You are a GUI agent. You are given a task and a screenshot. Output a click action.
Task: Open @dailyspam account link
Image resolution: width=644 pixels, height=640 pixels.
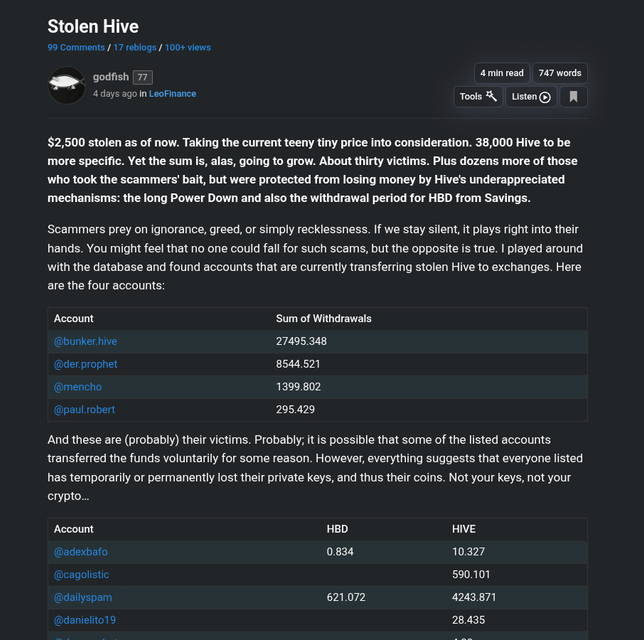click(x=82, y=598)
